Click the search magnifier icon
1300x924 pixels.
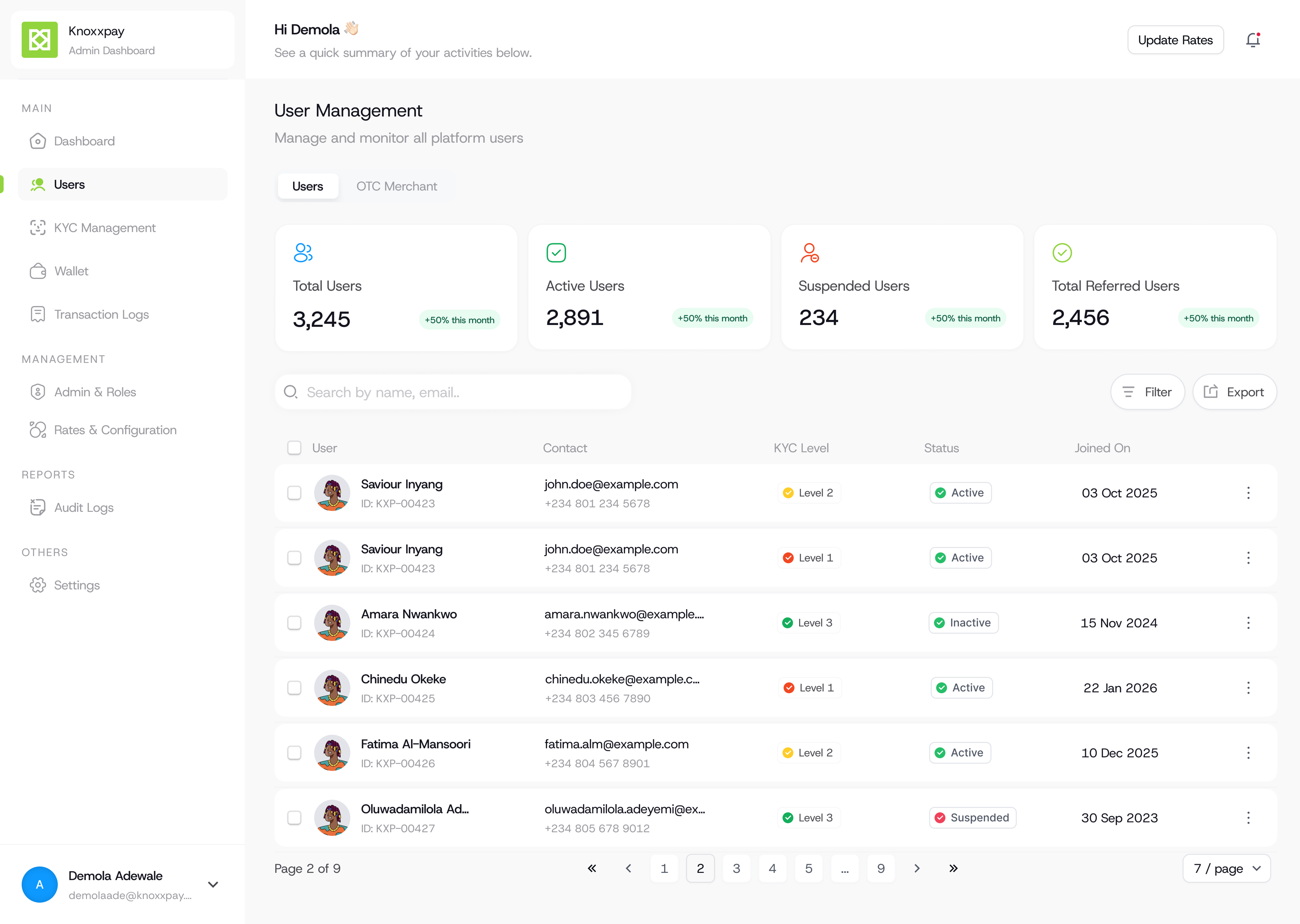click(291, 392)
